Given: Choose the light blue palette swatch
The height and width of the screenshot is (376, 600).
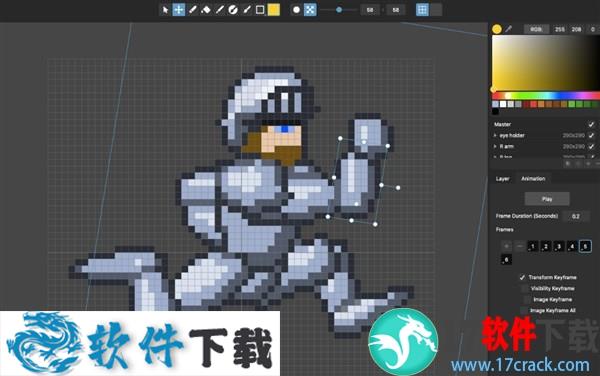Looking at the screenshot, I should [x=496, y=104].
